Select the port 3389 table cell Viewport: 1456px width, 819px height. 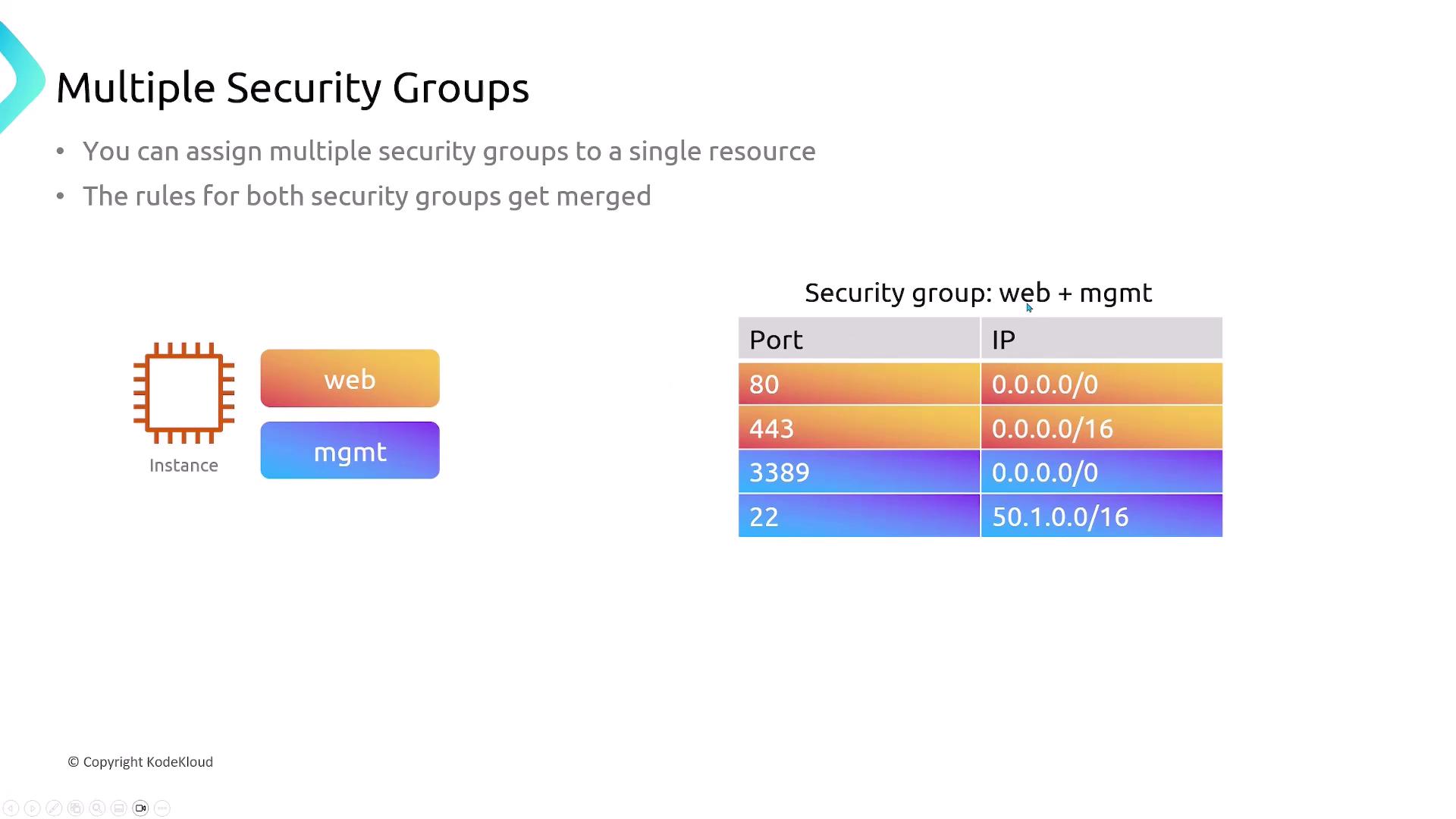(858, 472)
